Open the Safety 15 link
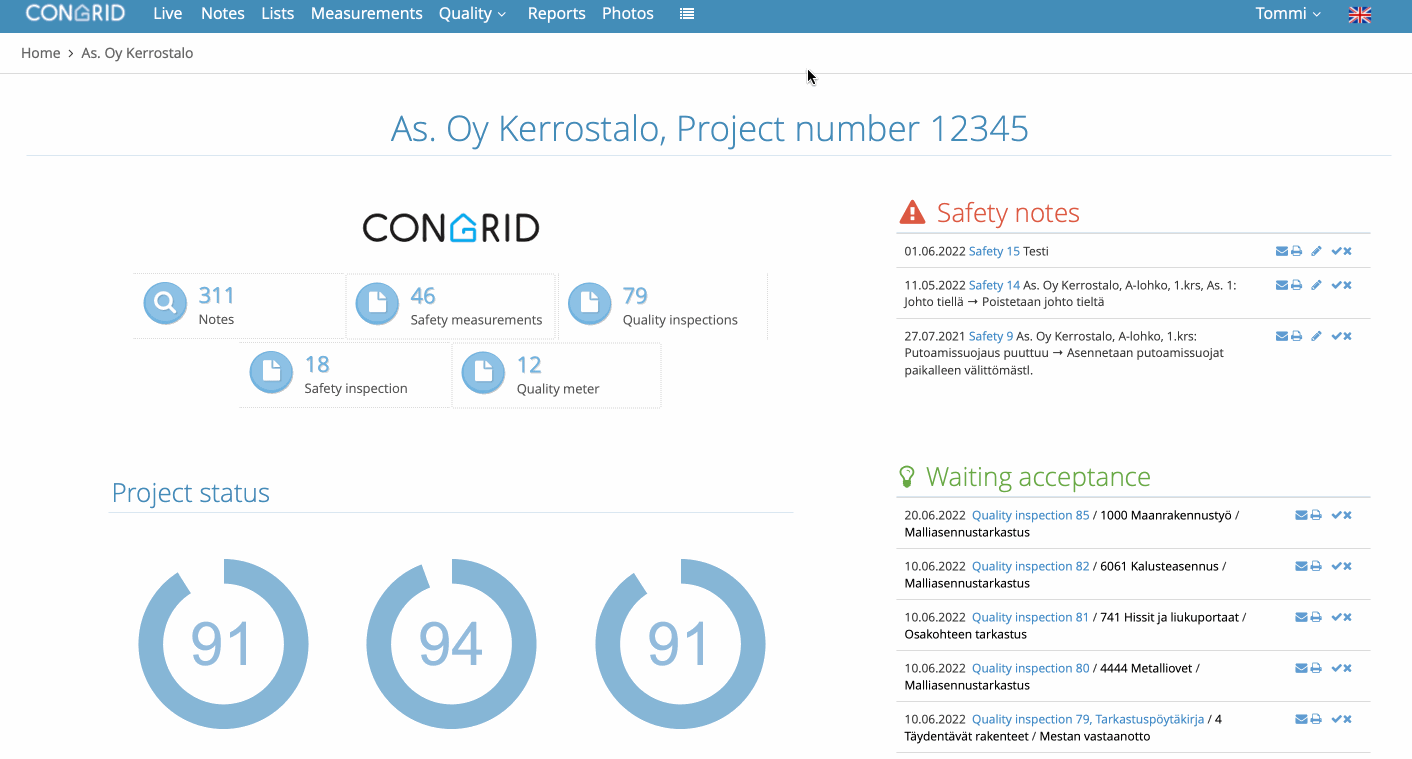The width and height of the screenshot is (1412, 759). (994, 252)
